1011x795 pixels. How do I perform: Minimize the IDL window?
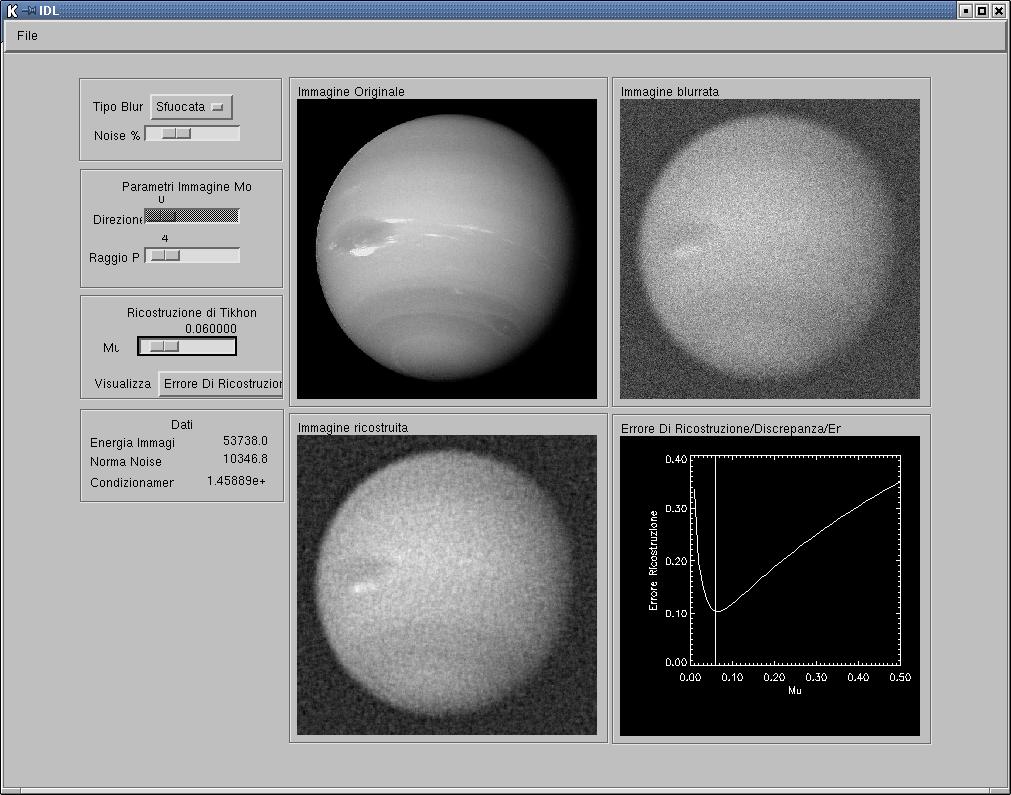(965, 10)
